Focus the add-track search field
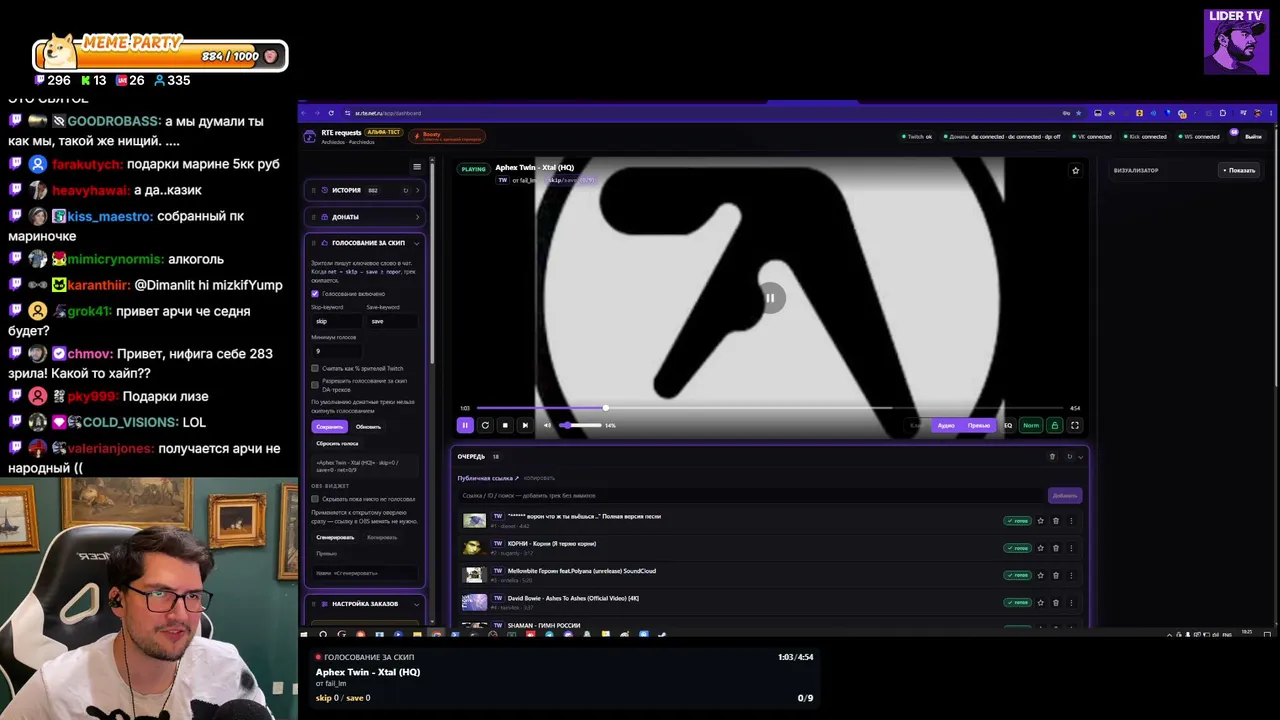The width and height of the screenshot is (1280, 720). (x=752, y=495)
